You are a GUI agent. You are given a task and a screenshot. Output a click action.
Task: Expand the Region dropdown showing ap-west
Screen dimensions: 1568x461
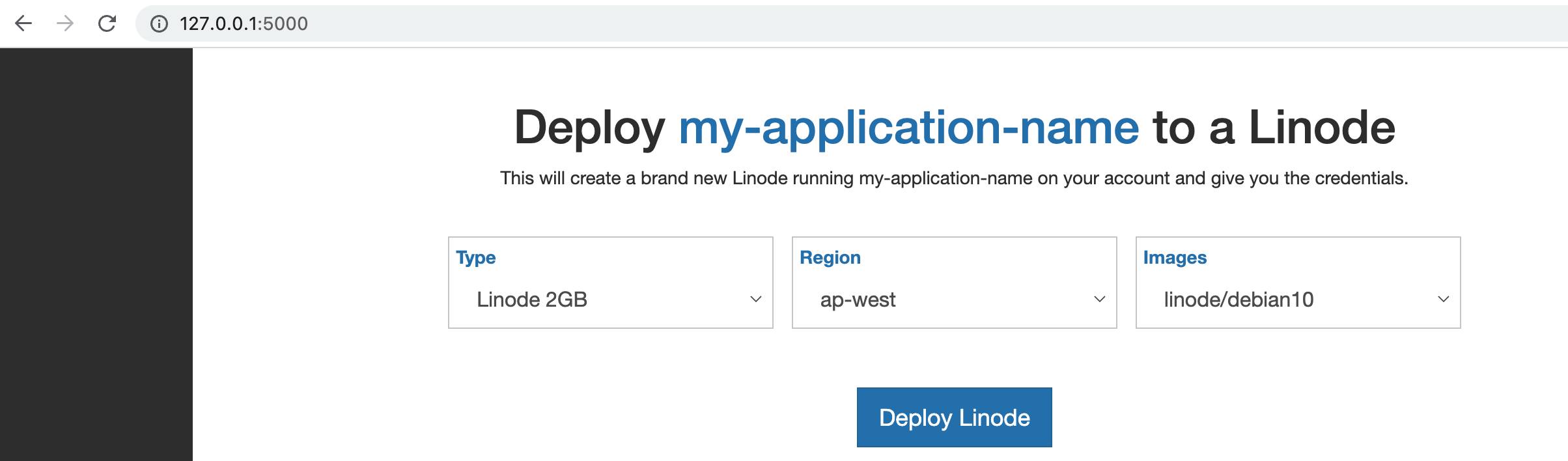click(953, 300)
